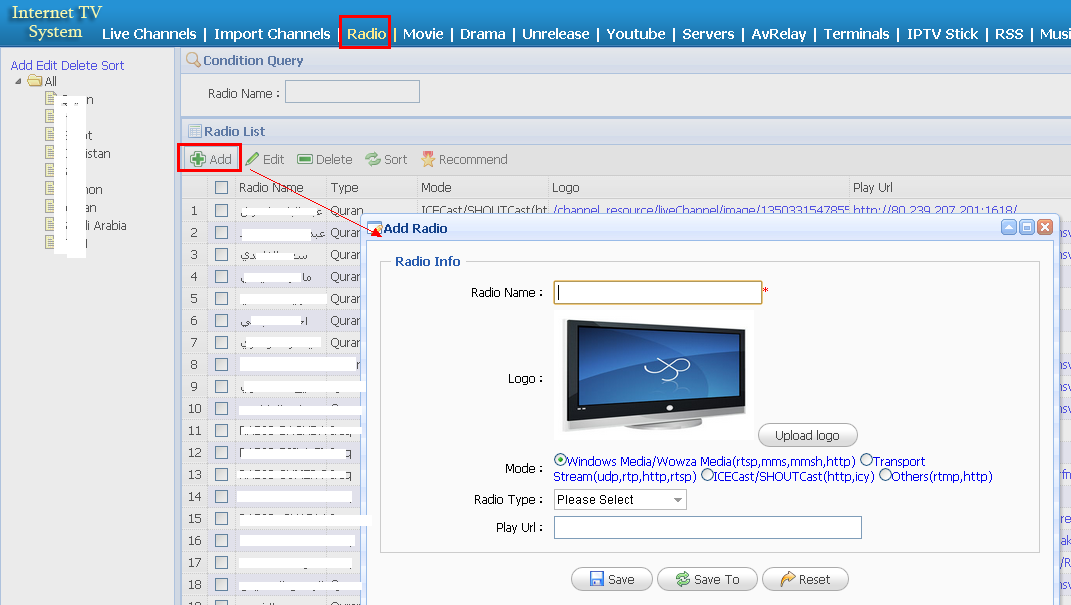This screenshot has width=1071, height=605.
Task: Click the Upload logo button
Action: (x=807, y=435)
